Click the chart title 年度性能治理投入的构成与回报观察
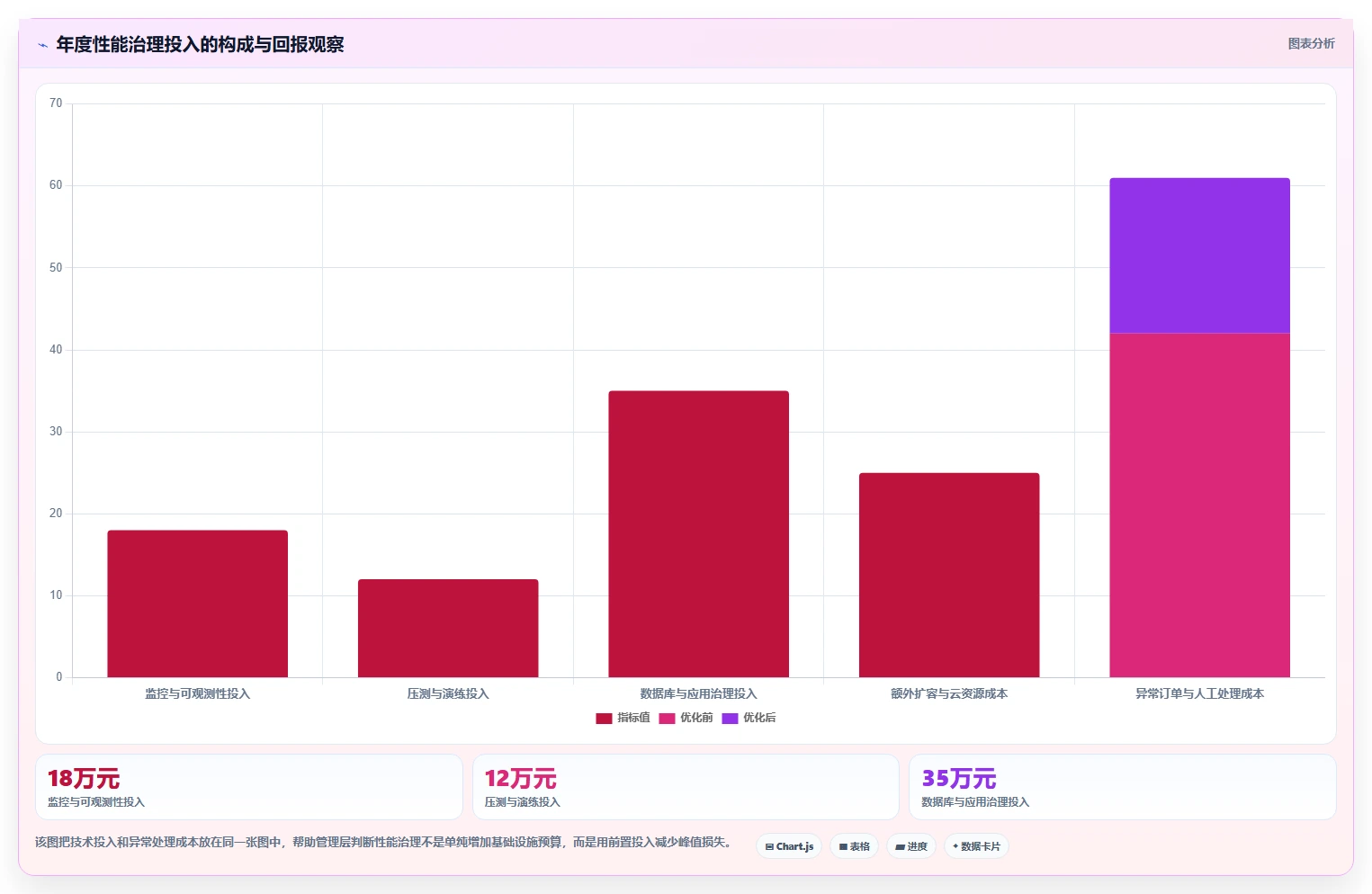The width and height of the screenshot is (1372, 894). click(x=200, y=45)
